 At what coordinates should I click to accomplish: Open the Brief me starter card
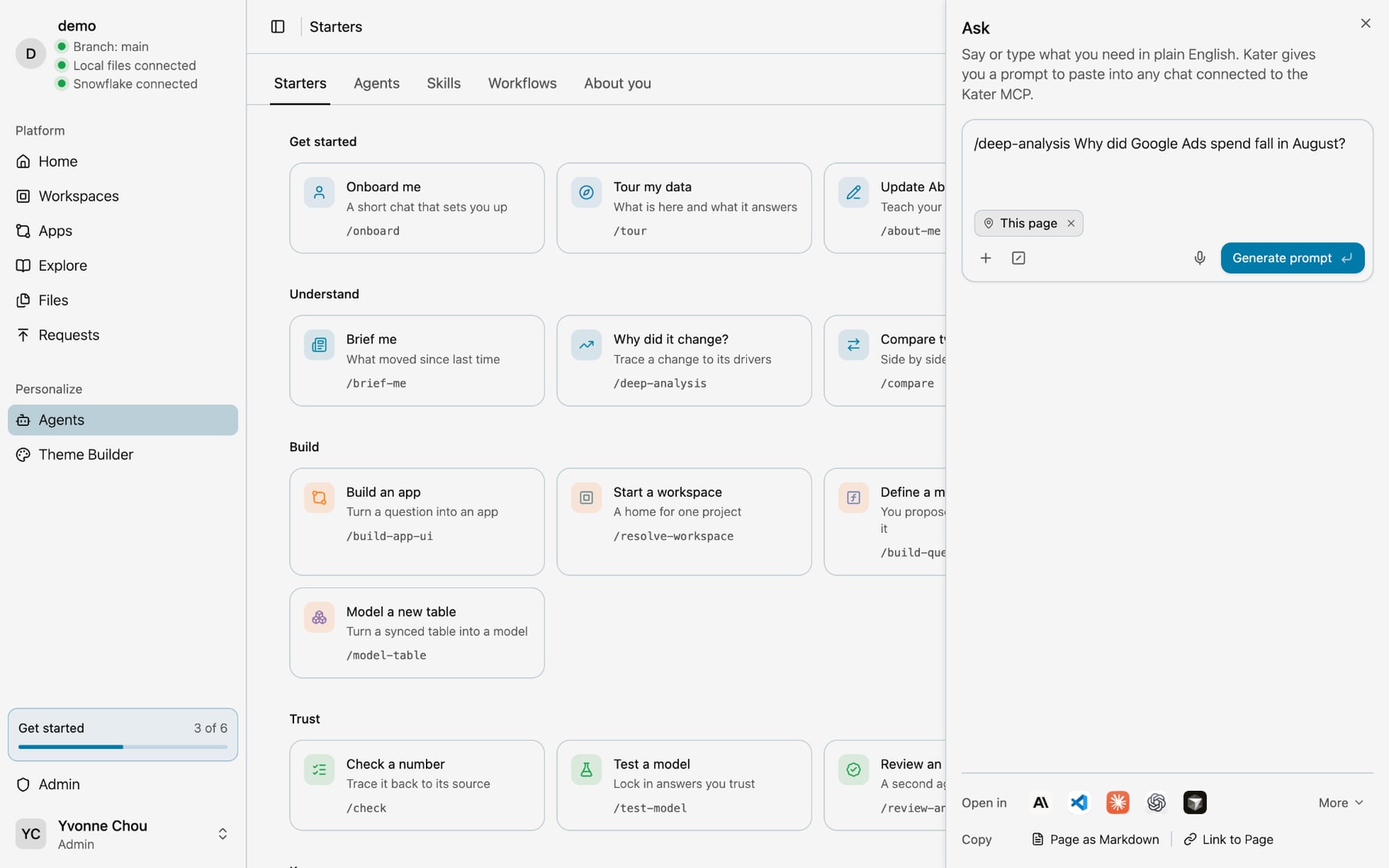tap(417, 360)
